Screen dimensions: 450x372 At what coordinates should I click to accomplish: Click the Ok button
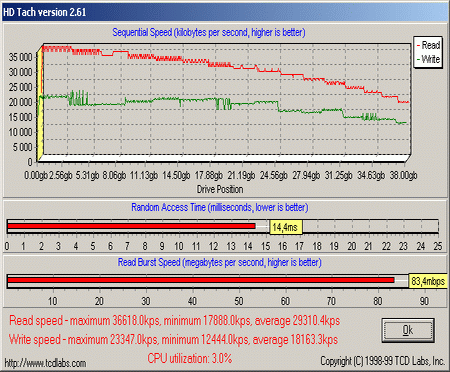(x=408, y=330)
